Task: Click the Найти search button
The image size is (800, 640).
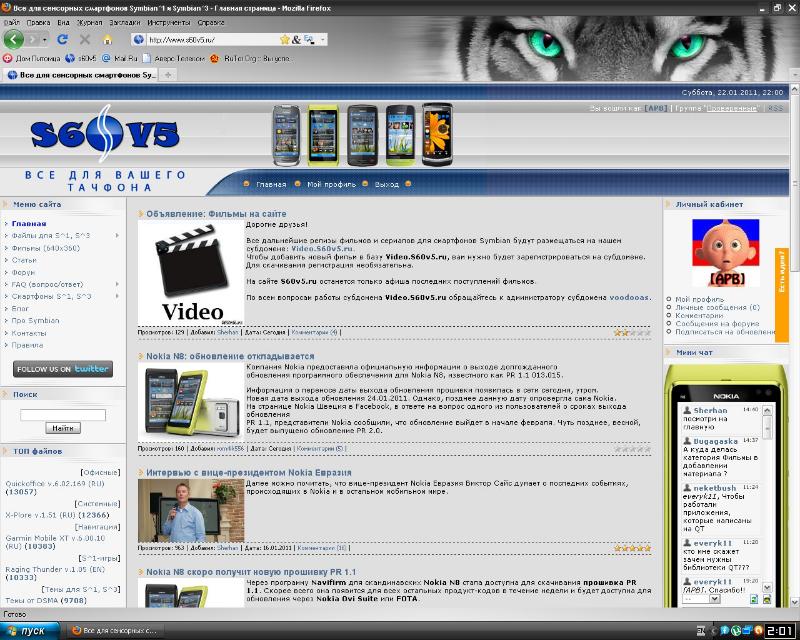Action: [63, 428]
